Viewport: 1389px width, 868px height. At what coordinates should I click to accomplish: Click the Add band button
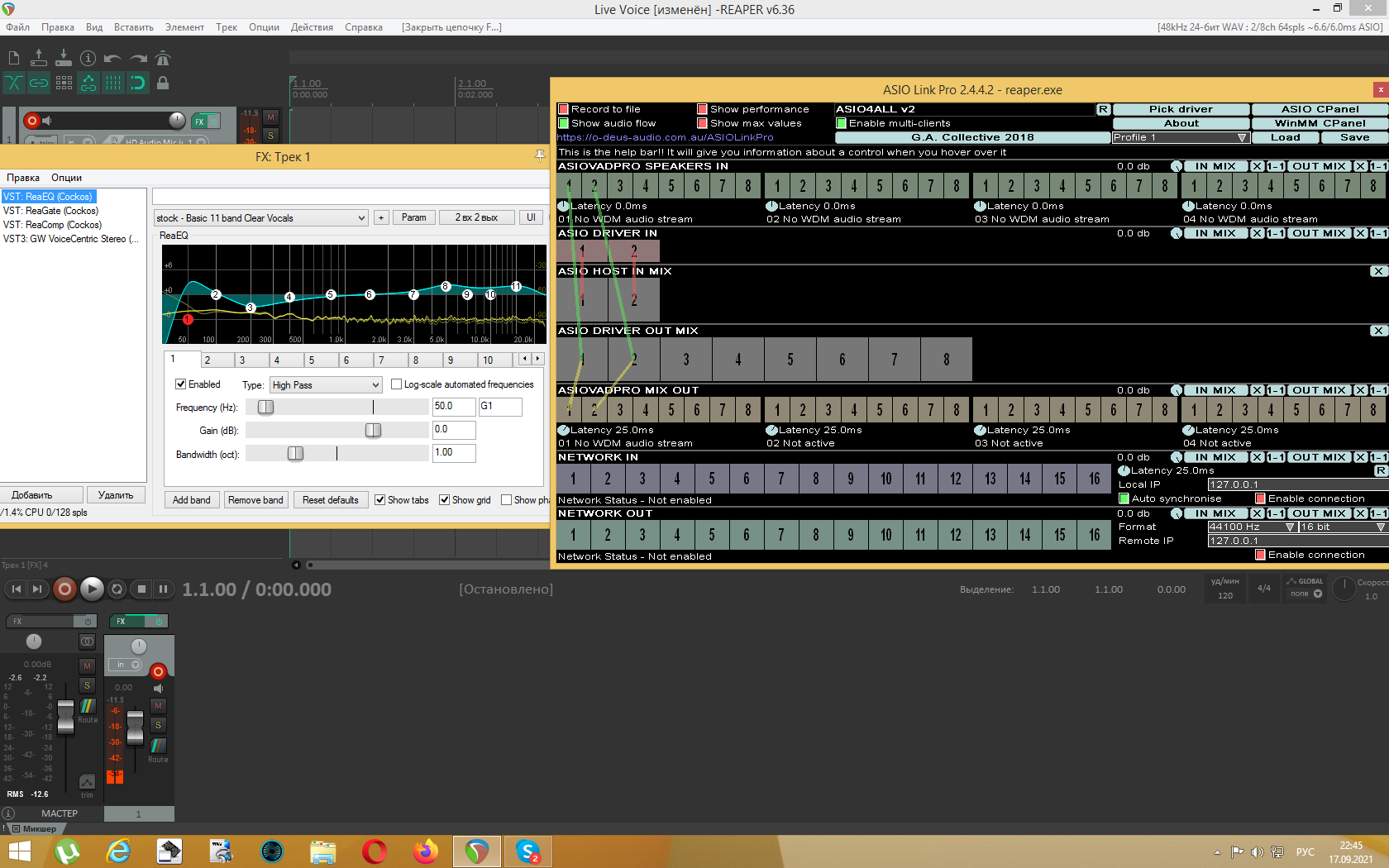point(192,500)
